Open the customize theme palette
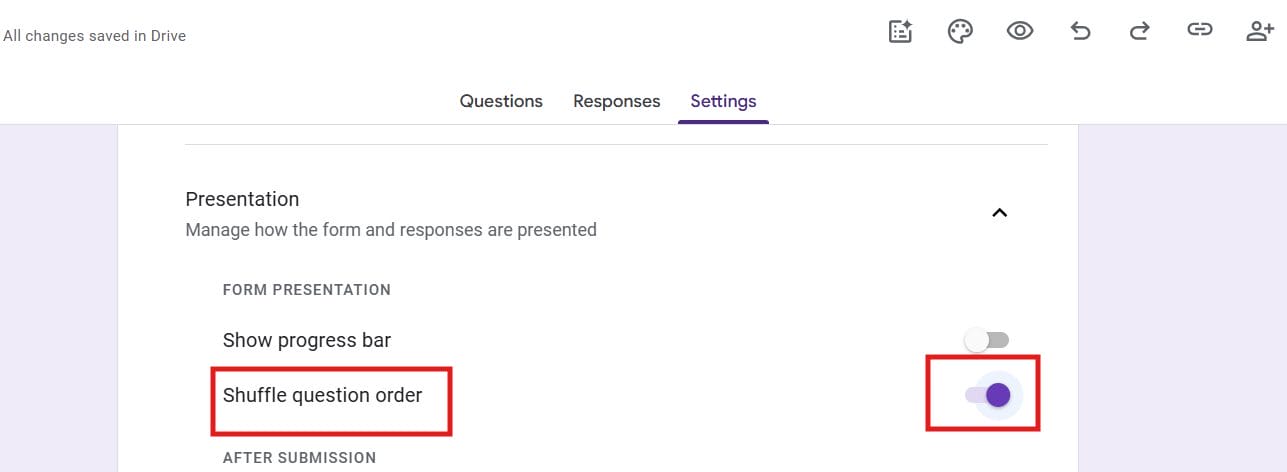The height and width of the screenshot is (472, 1287). point(960,31)
